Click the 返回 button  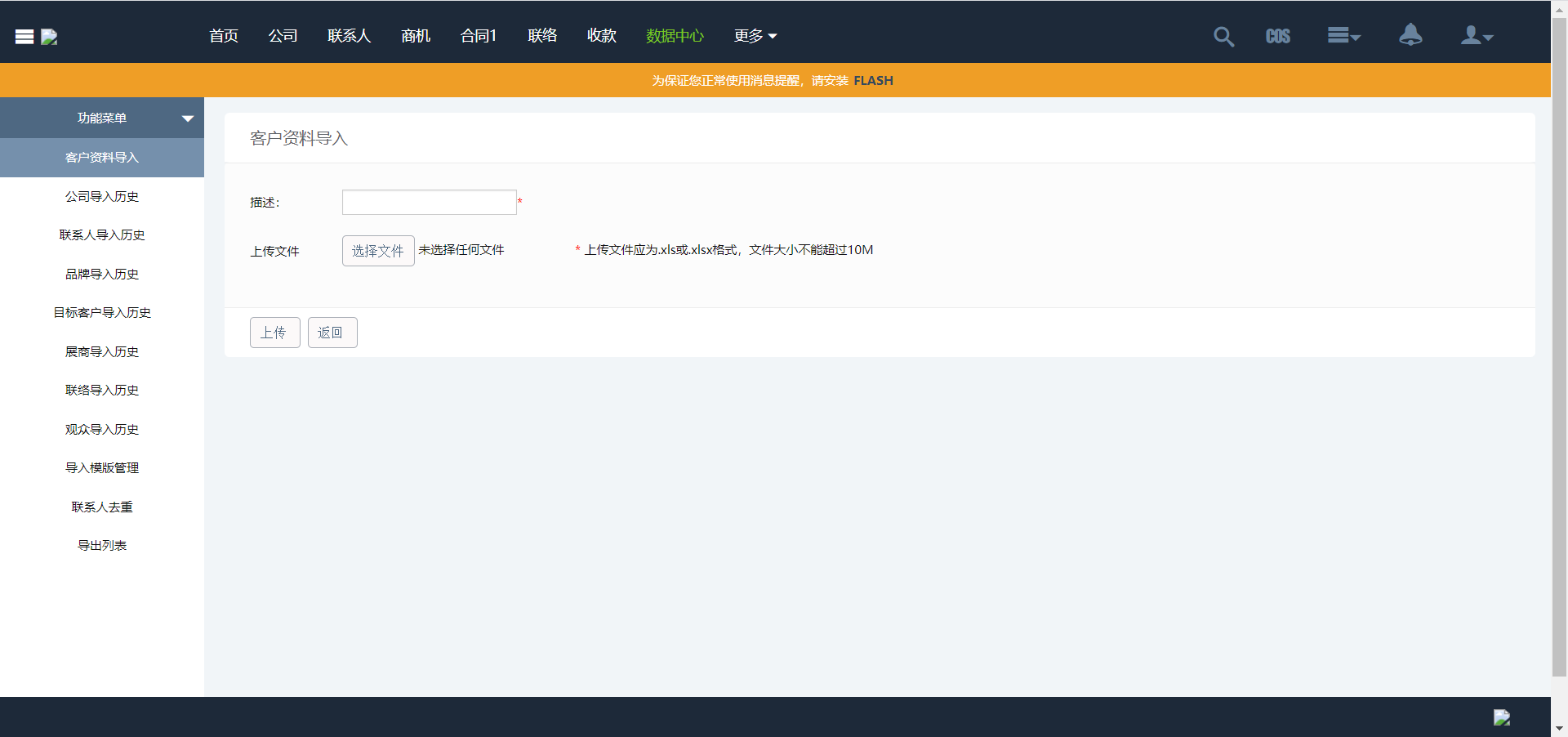pyautogui.click(x=332, y=333)
